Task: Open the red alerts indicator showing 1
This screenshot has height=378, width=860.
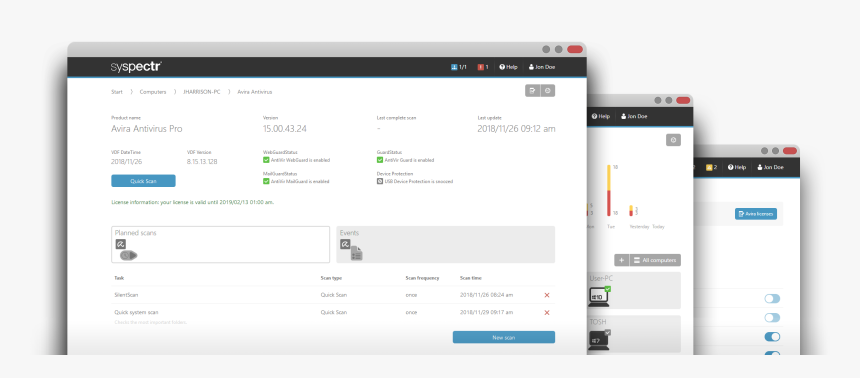Action: pos(483,67)
